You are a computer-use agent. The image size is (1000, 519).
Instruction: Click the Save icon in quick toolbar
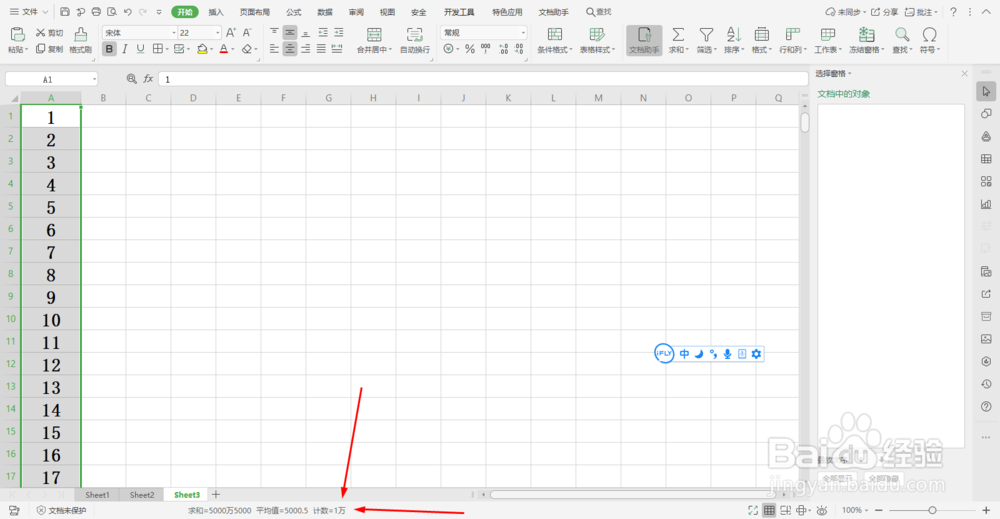(65, 11)
